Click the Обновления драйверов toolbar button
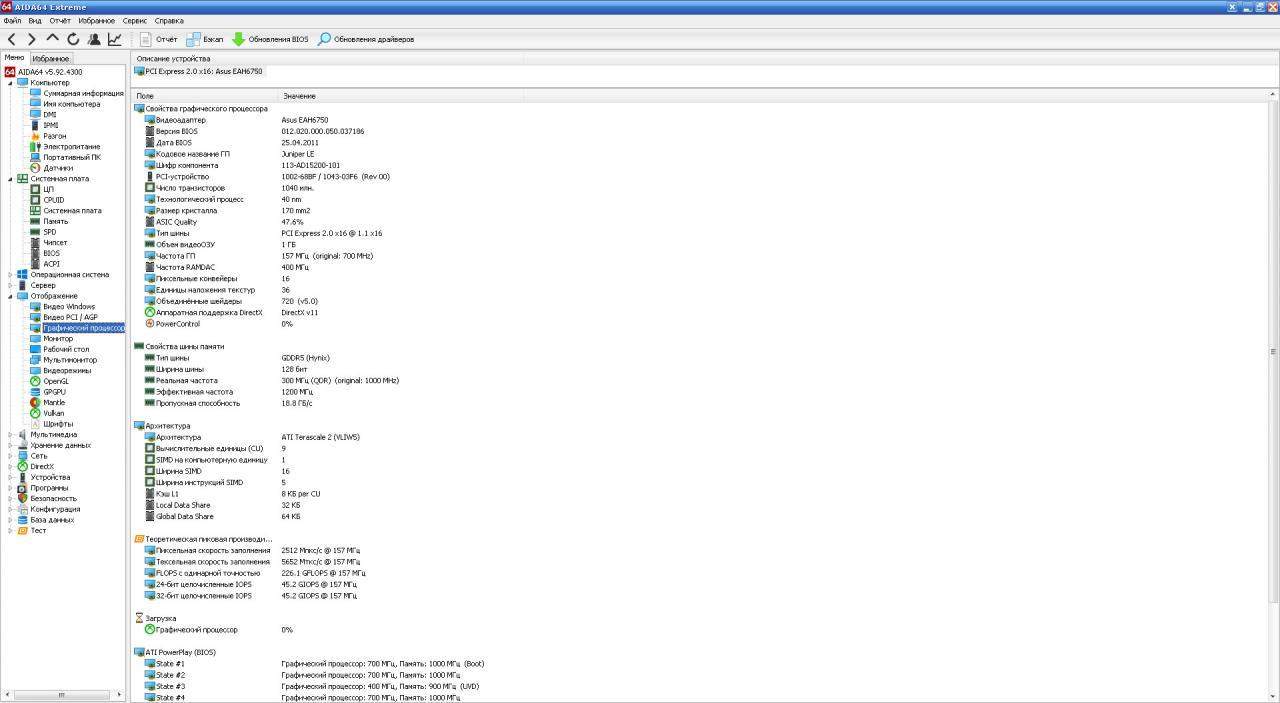Image resolution: width=1280 pixels, height=703 pixels. (x=366, y=39)
